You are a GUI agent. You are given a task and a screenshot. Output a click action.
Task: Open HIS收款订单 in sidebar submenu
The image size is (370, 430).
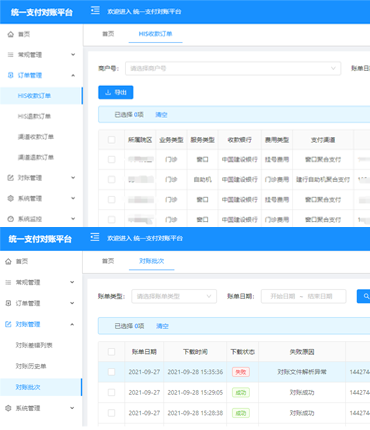click(x=34, y=96)
